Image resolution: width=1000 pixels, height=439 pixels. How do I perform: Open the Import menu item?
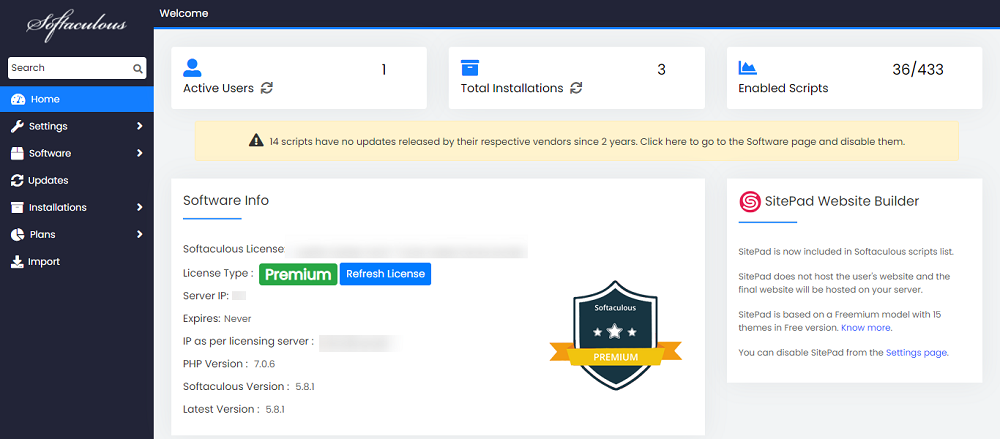[x=77, y=262]
